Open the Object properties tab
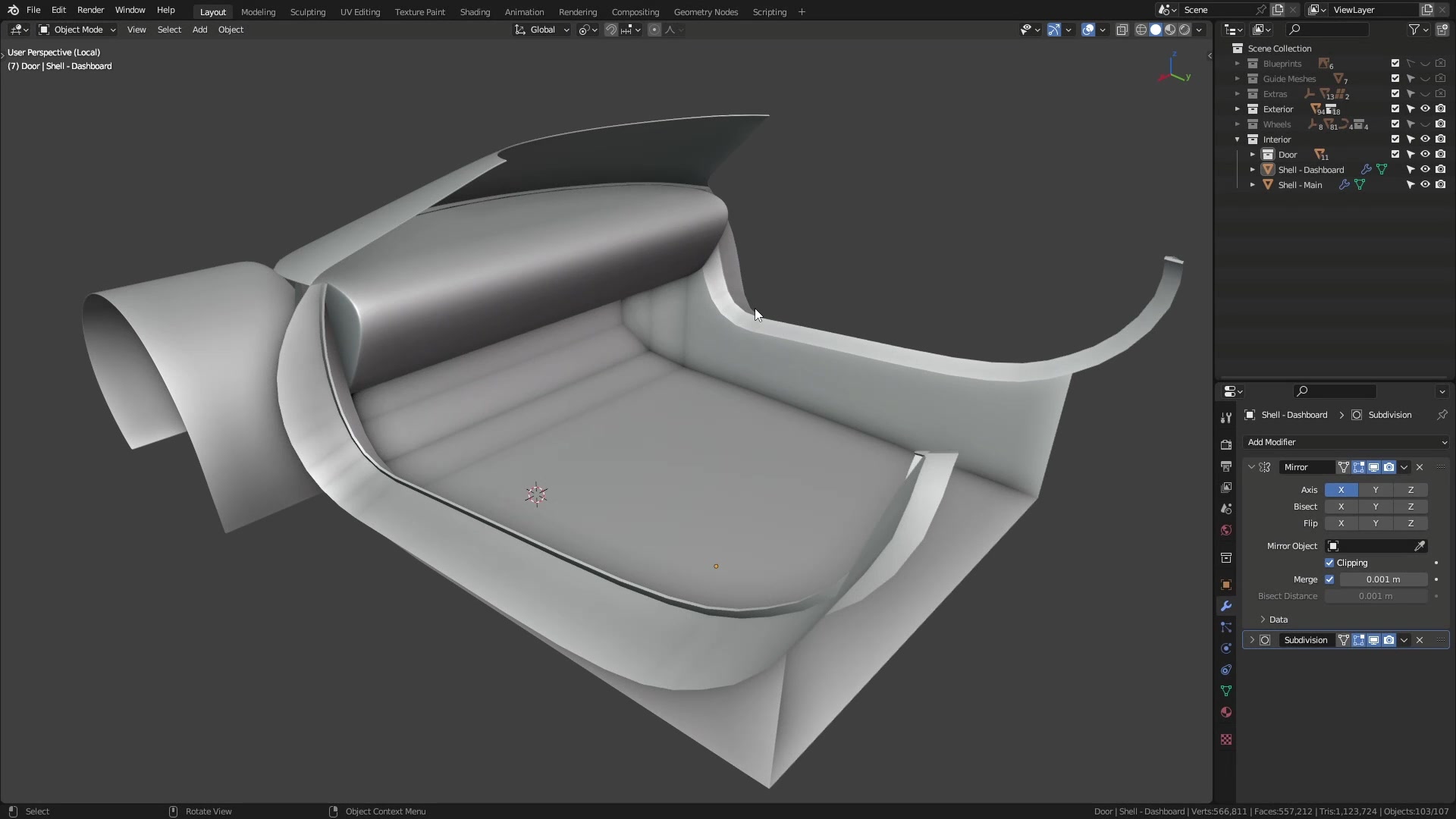 point(1226,585)
